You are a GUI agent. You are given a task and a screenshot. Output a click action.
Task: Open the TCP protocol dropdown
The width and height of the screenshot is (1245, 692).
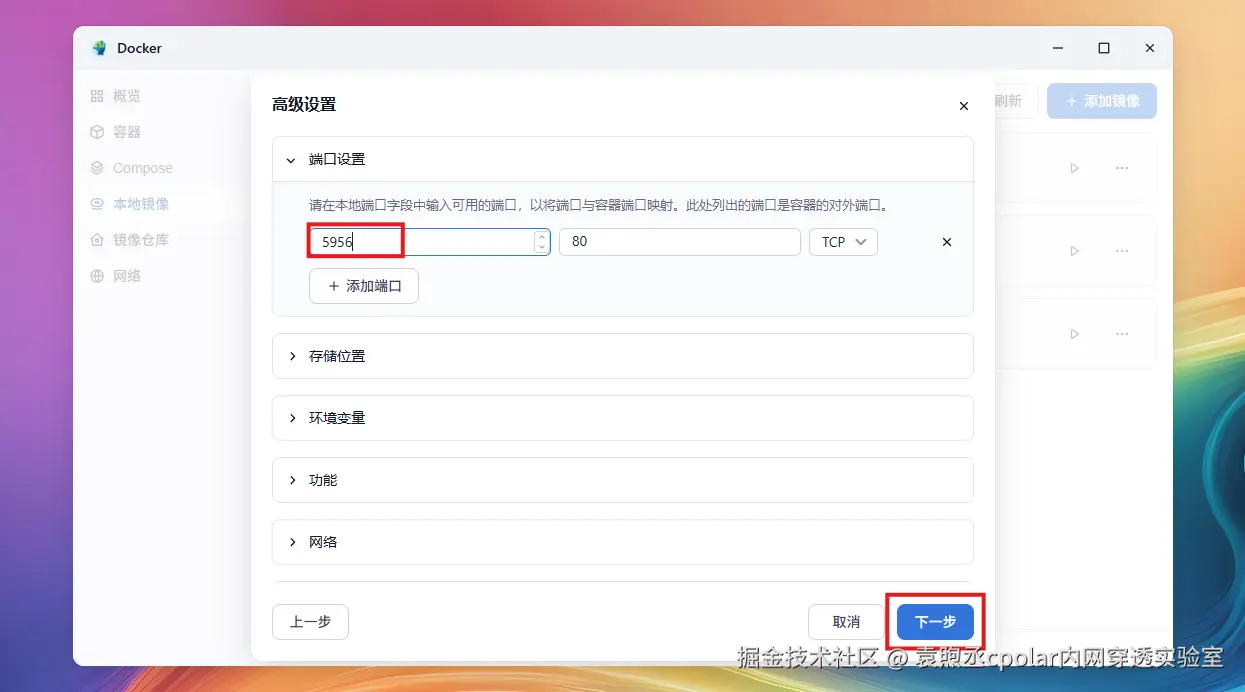pos(843,241)
